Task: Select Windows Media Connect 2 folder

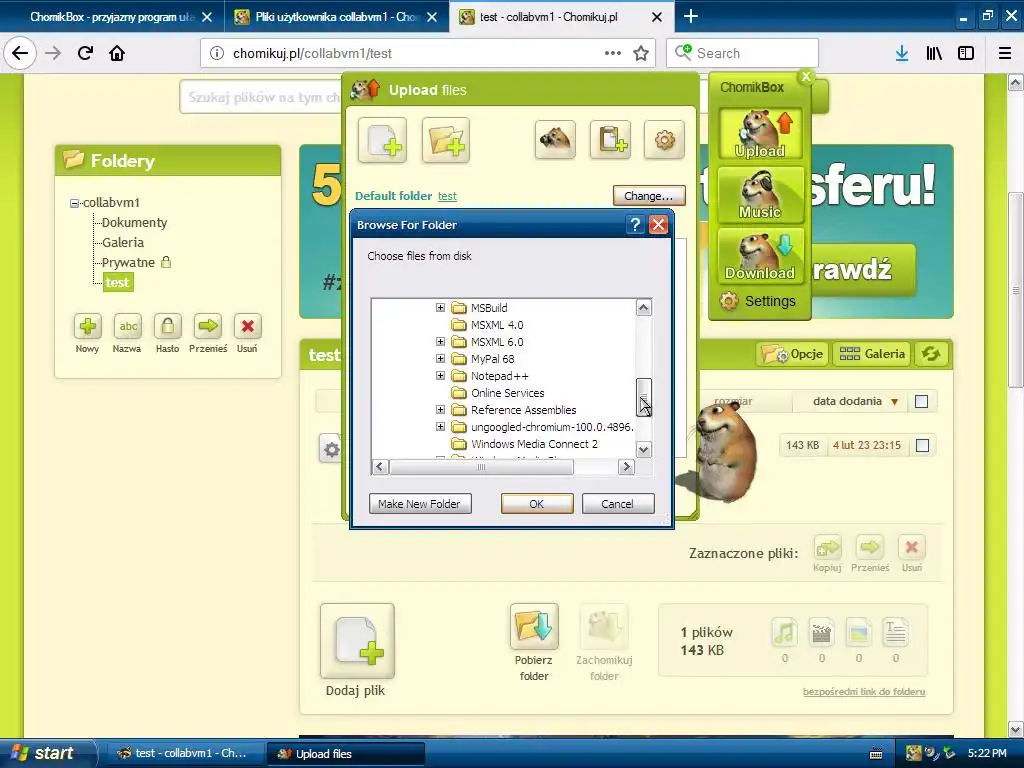Action: [534, 443]
